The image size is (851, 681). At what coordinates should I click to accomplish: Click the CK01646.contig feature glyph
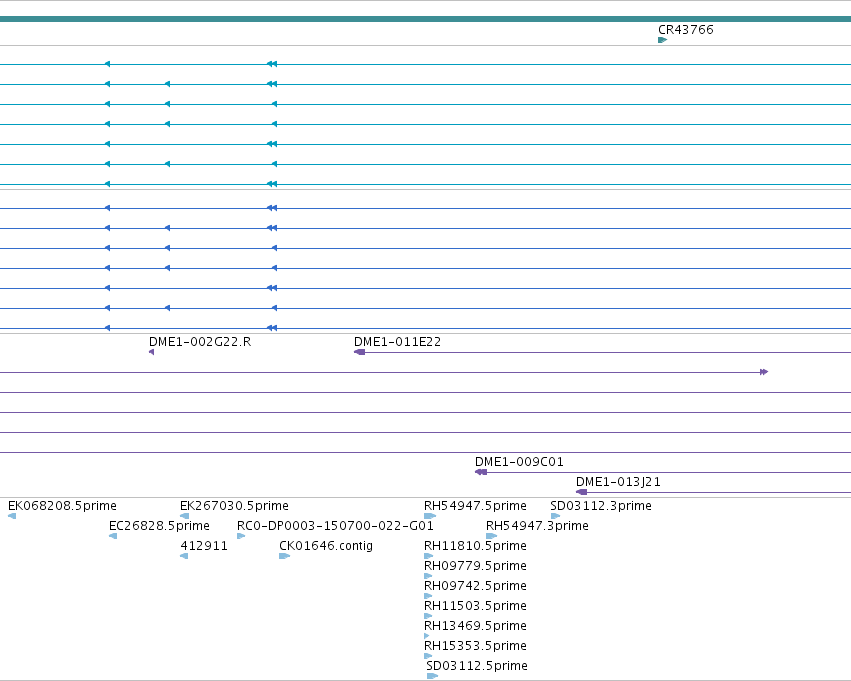(x=284, y=556)
